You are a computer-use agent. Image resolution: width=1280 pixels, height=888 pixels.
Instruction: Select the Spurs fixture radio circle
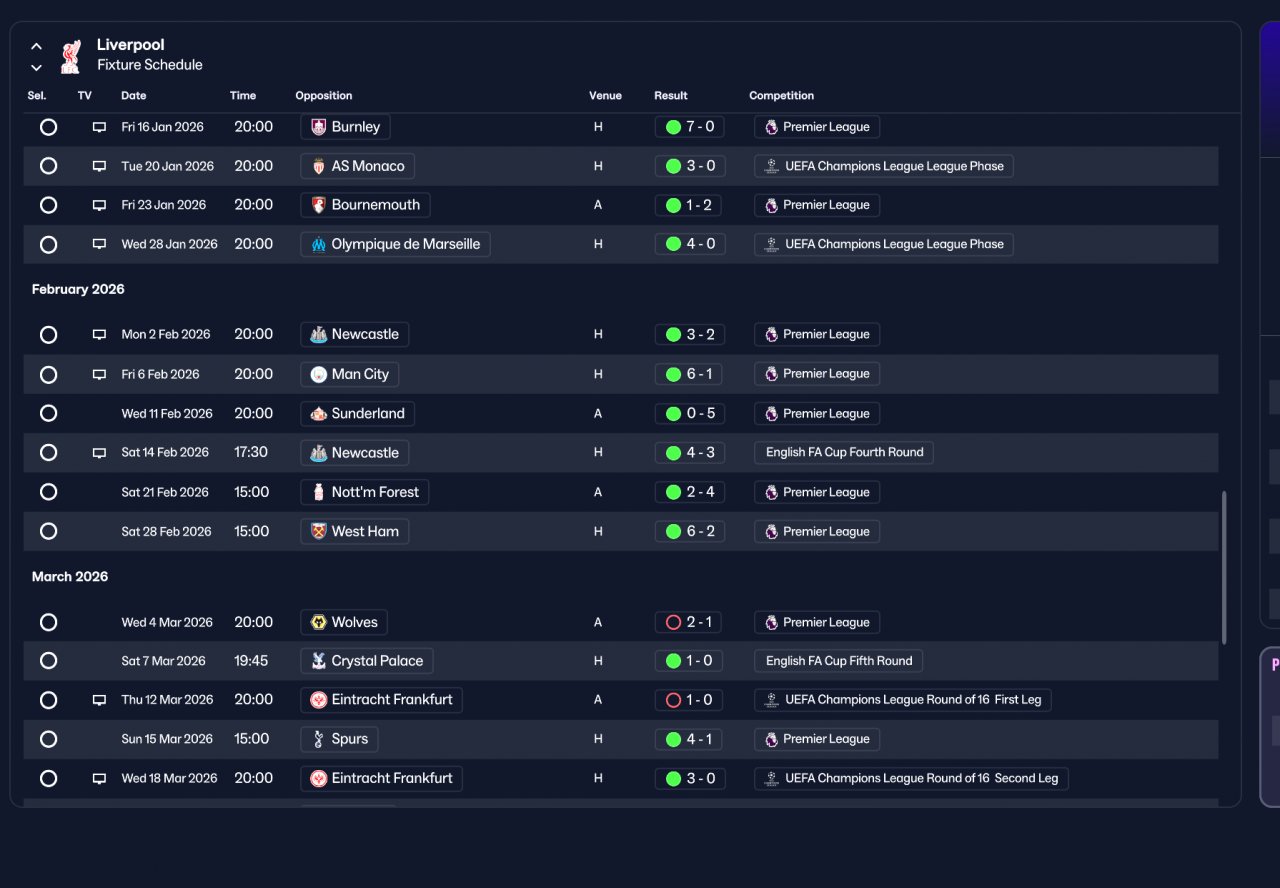[x=48, y=739]
